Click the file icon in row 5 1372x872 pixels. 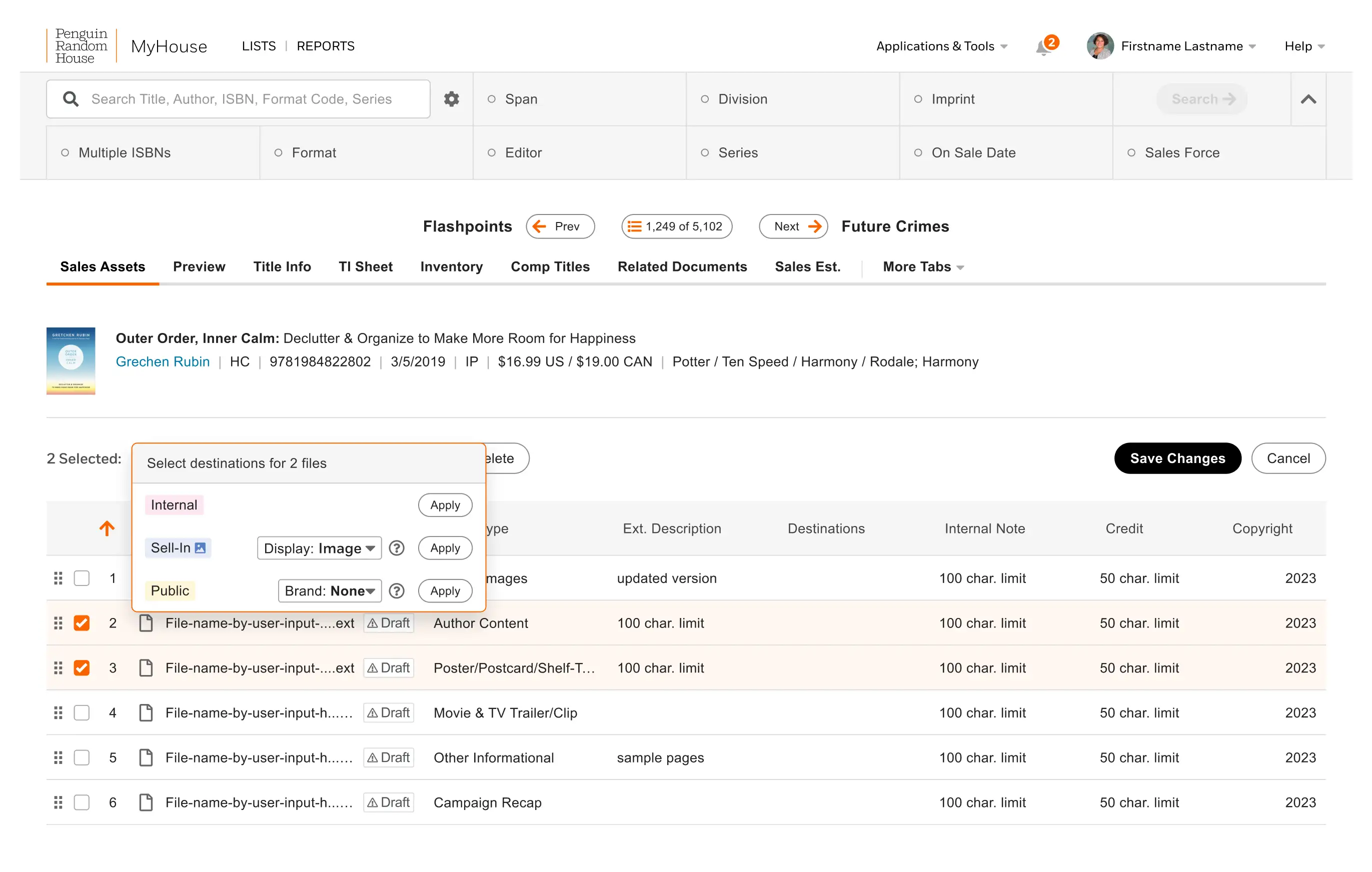click(146, 757)
